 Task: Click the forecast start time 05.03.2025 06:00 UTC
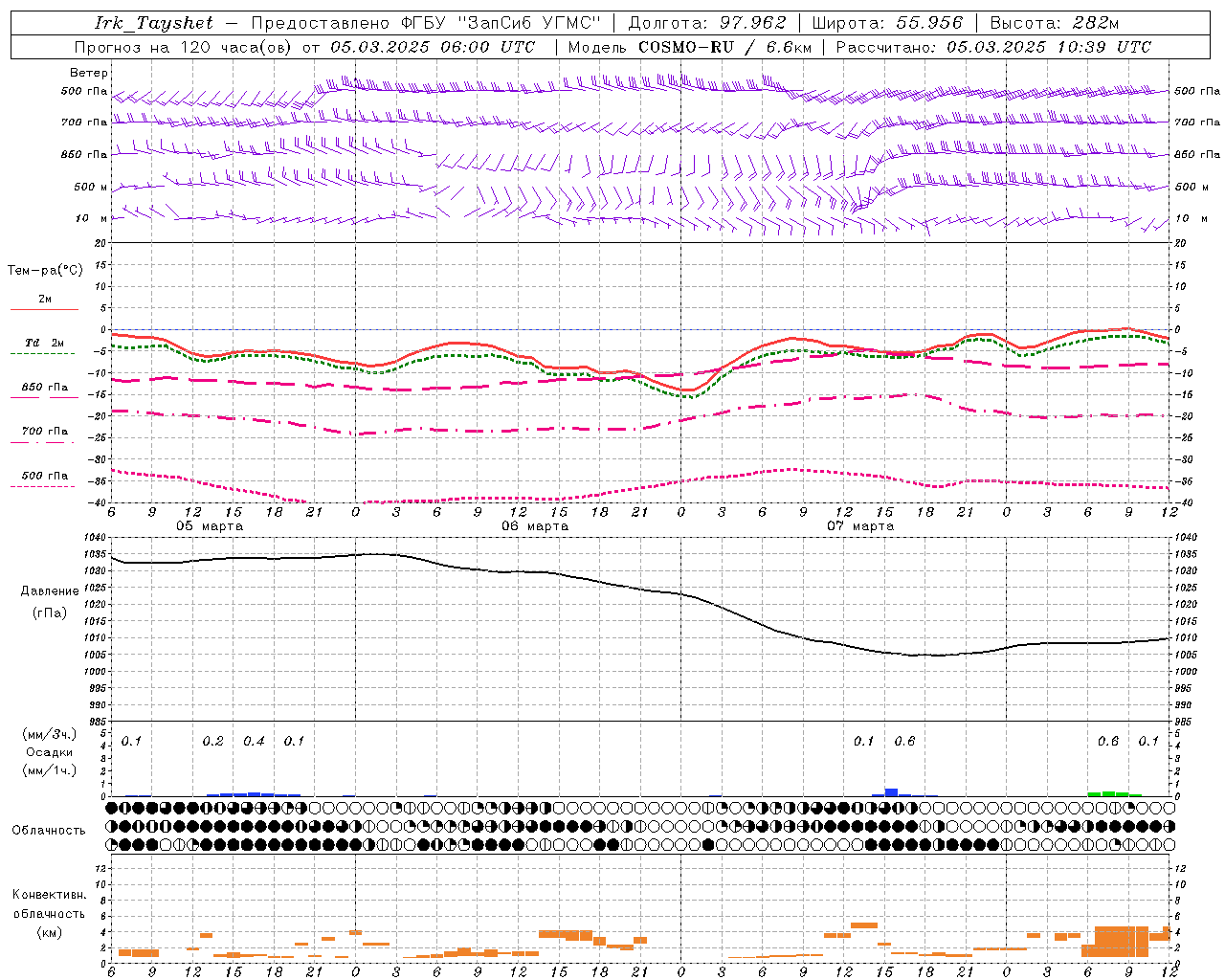433,47
